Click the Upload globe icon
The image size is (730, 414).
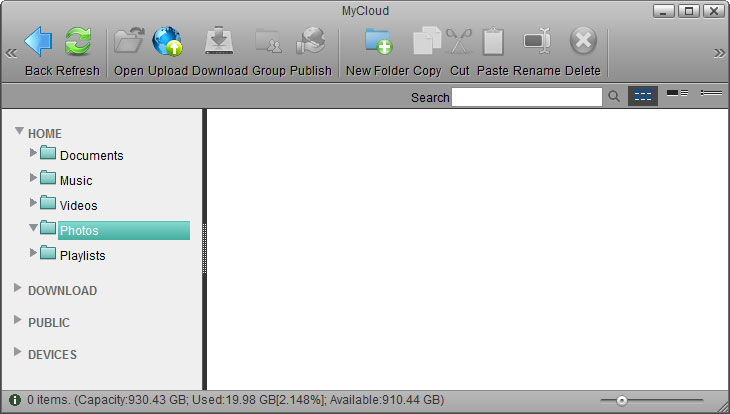coord(167,42)
